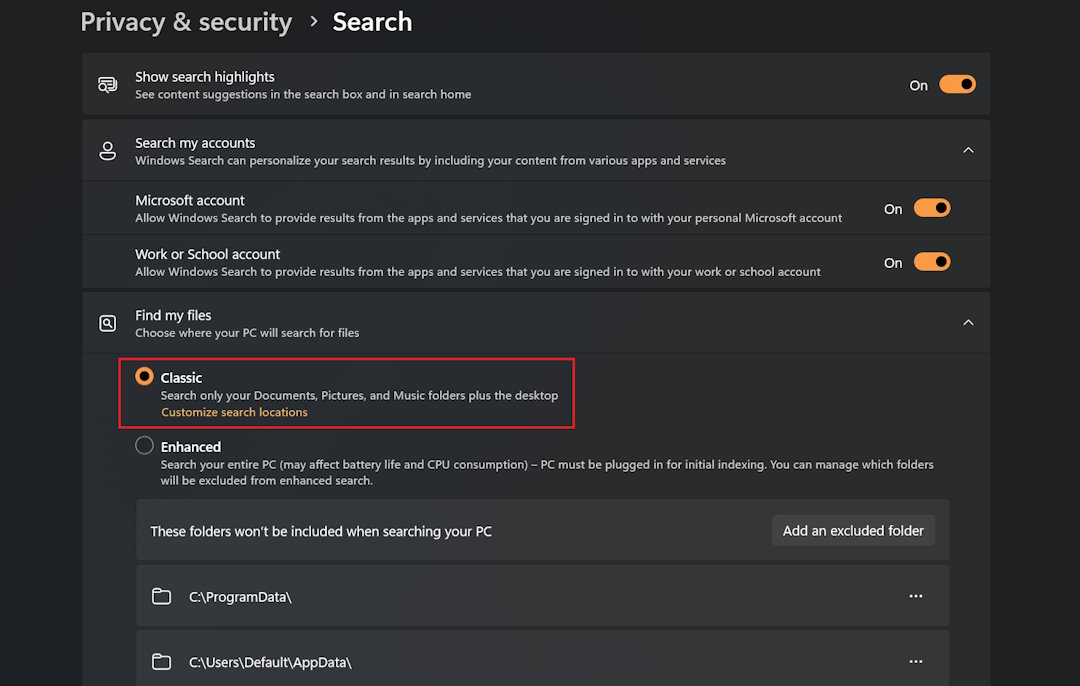Disable Work or School account toggle
Screen dimensions: 1080x686
(x=932, y=263)
